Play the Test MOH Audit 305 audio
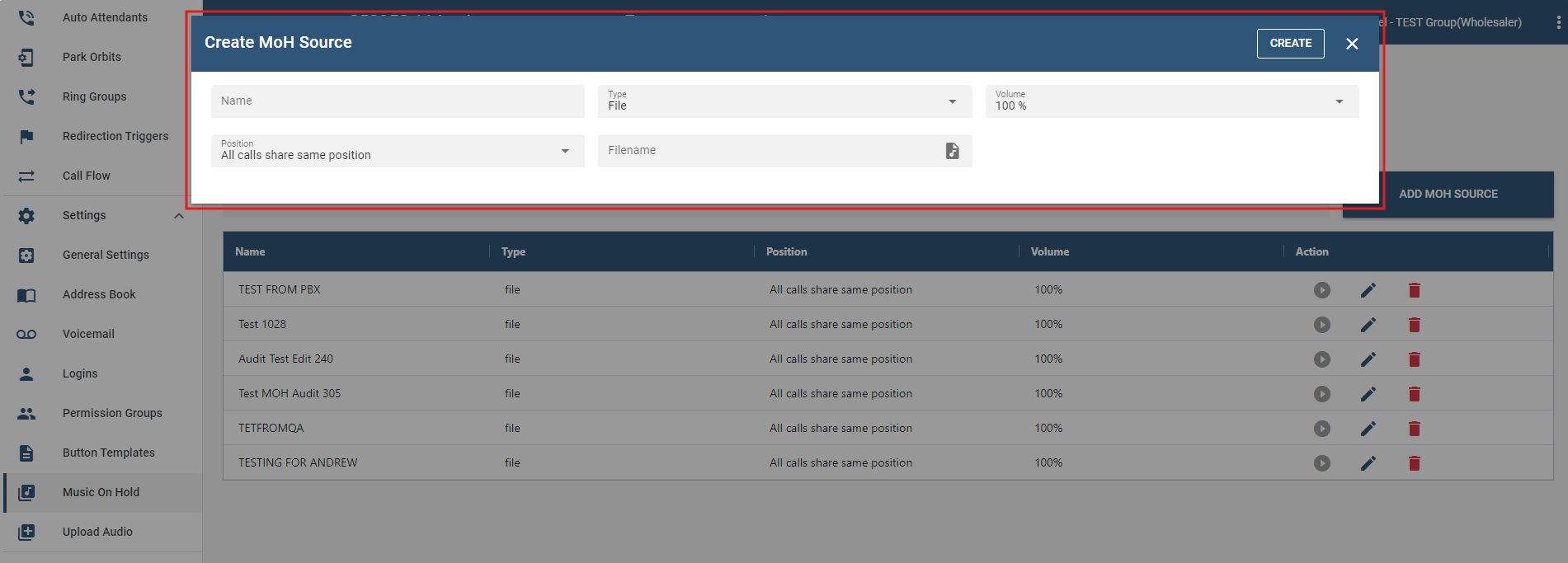Viewport: 1568px width, 563px height. [1321, 394]
